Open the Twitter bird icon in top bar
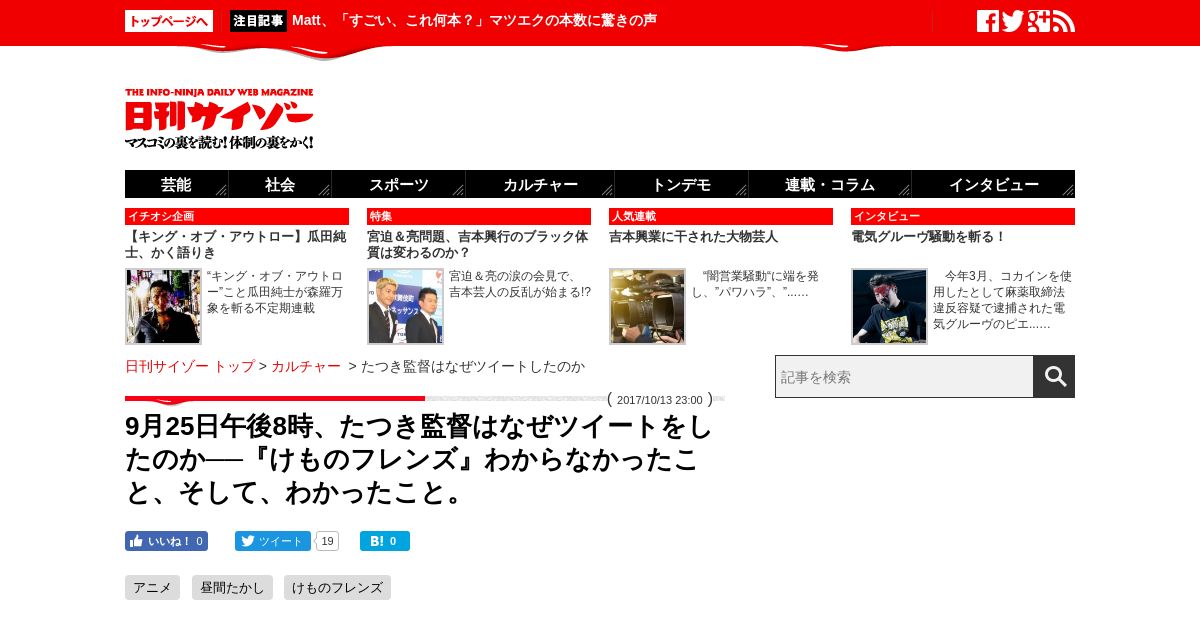The image size is (1200, 630). [x=1013, y=21]
